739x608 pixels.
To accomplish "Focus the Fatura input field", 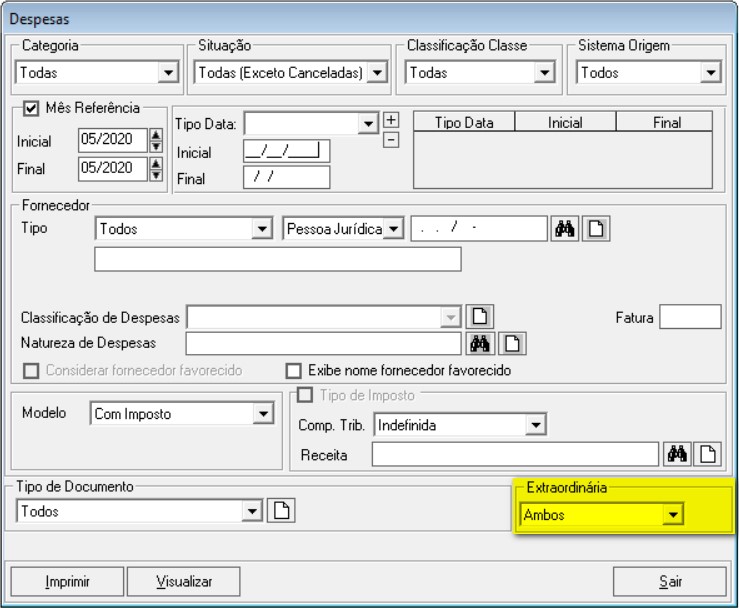I will click(690, 316).
